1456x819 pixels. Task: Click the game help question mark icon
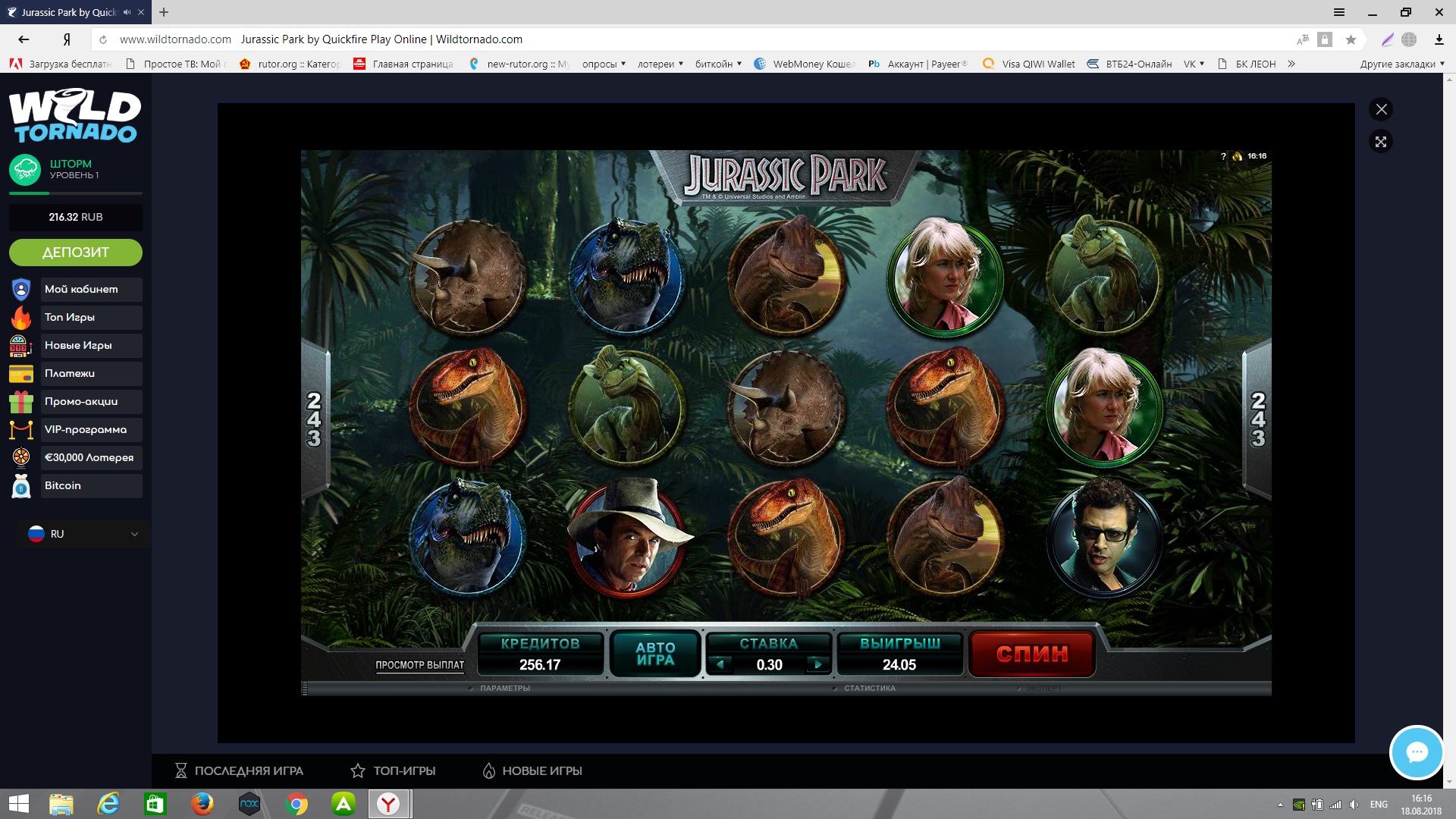pos(1223,156)
